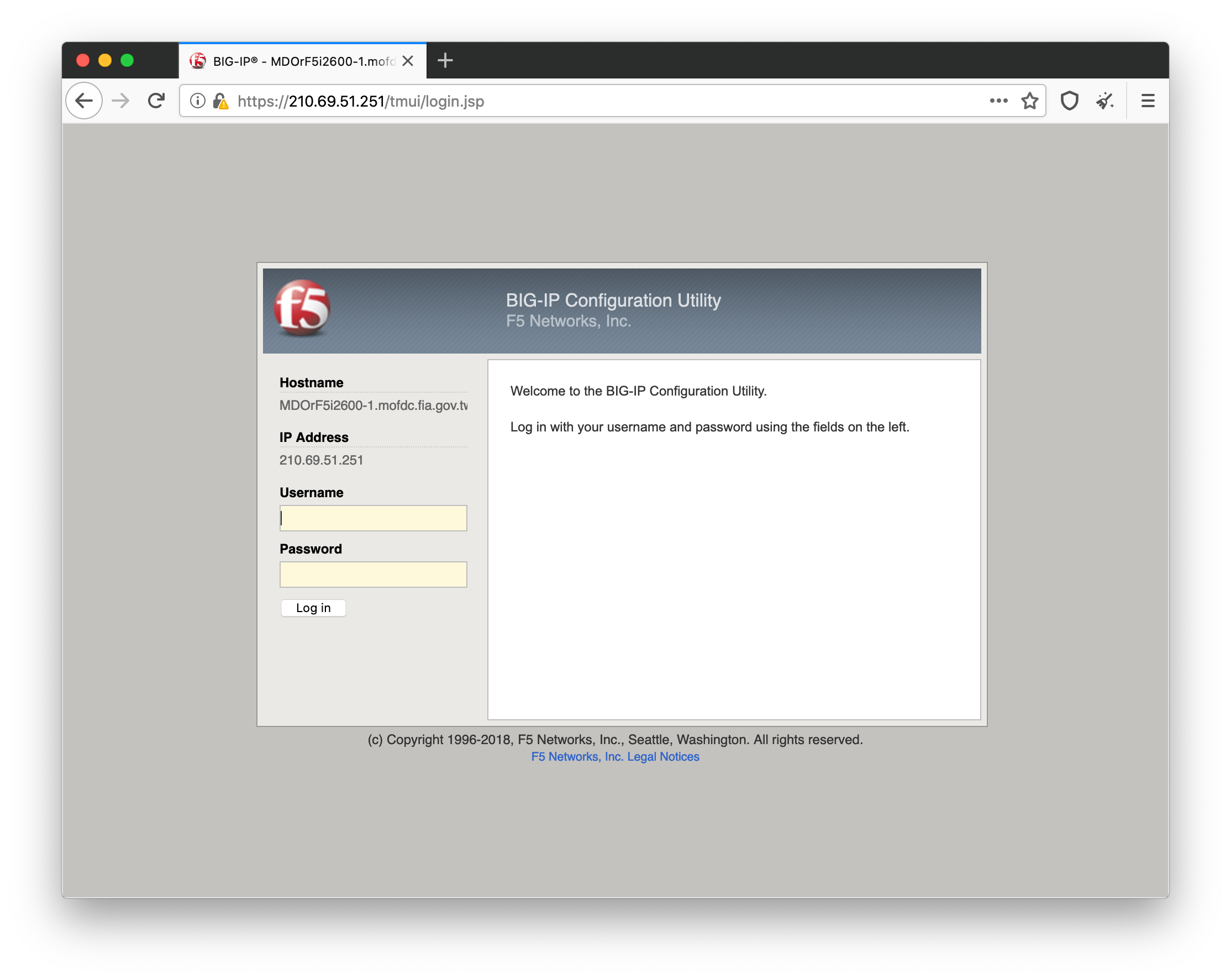The image size is (1231, 980).
Task: Click the Username label
Action: (x=311, y=493)
